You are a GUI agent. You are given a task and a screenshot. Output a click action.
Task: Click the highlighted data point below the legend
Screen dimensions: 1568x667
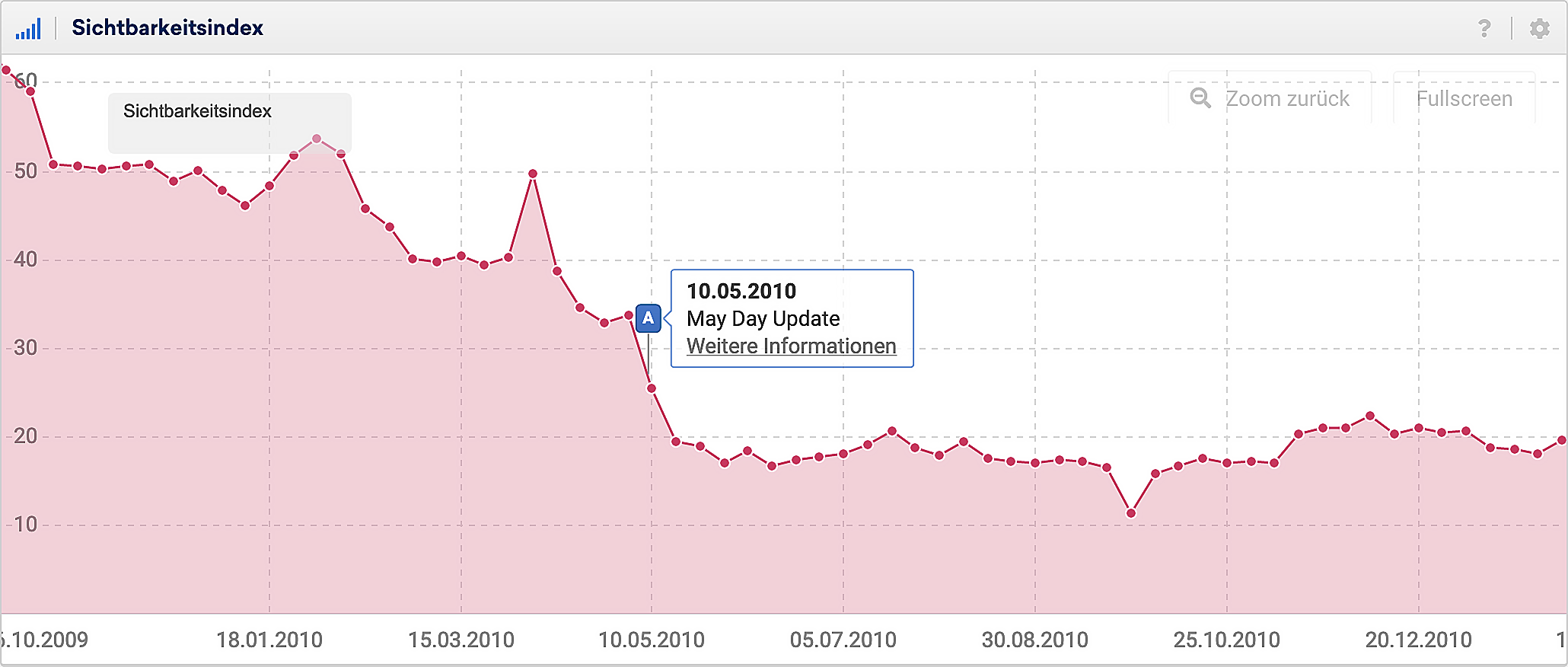click(317, 139)
